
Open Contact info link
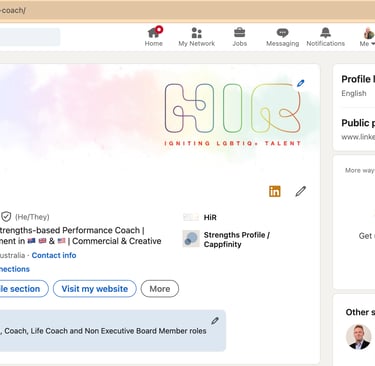[x=54, y=255]
